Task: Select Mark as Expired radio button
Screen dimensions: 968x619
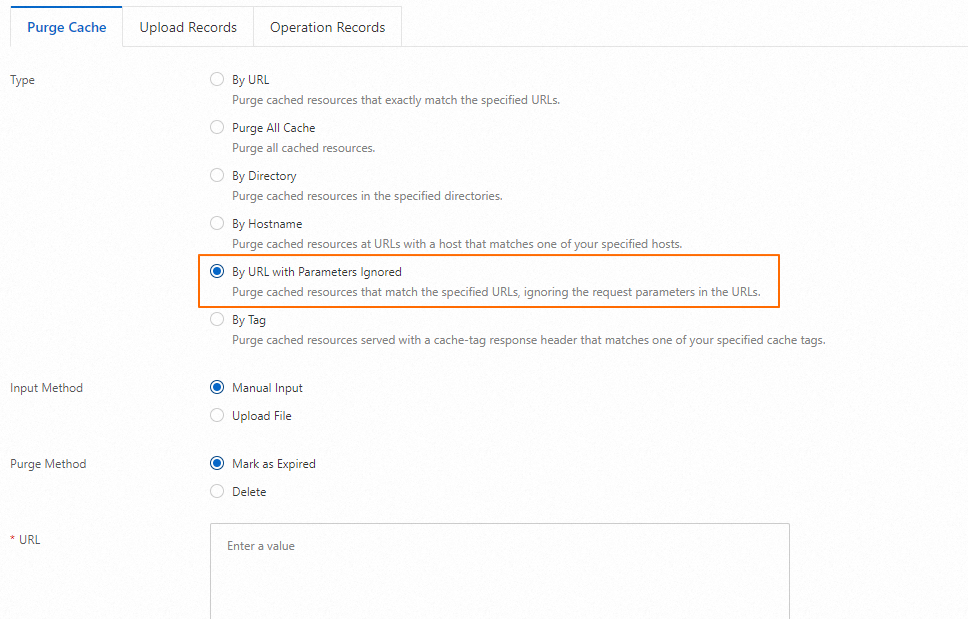Action: tap(217, 464)
